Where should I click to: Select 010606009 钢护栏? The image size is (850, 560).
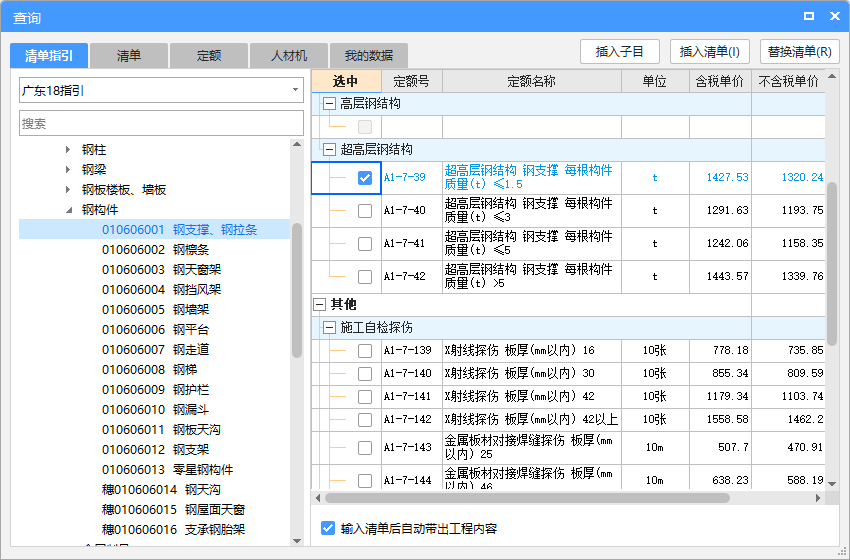click(156, 390)
